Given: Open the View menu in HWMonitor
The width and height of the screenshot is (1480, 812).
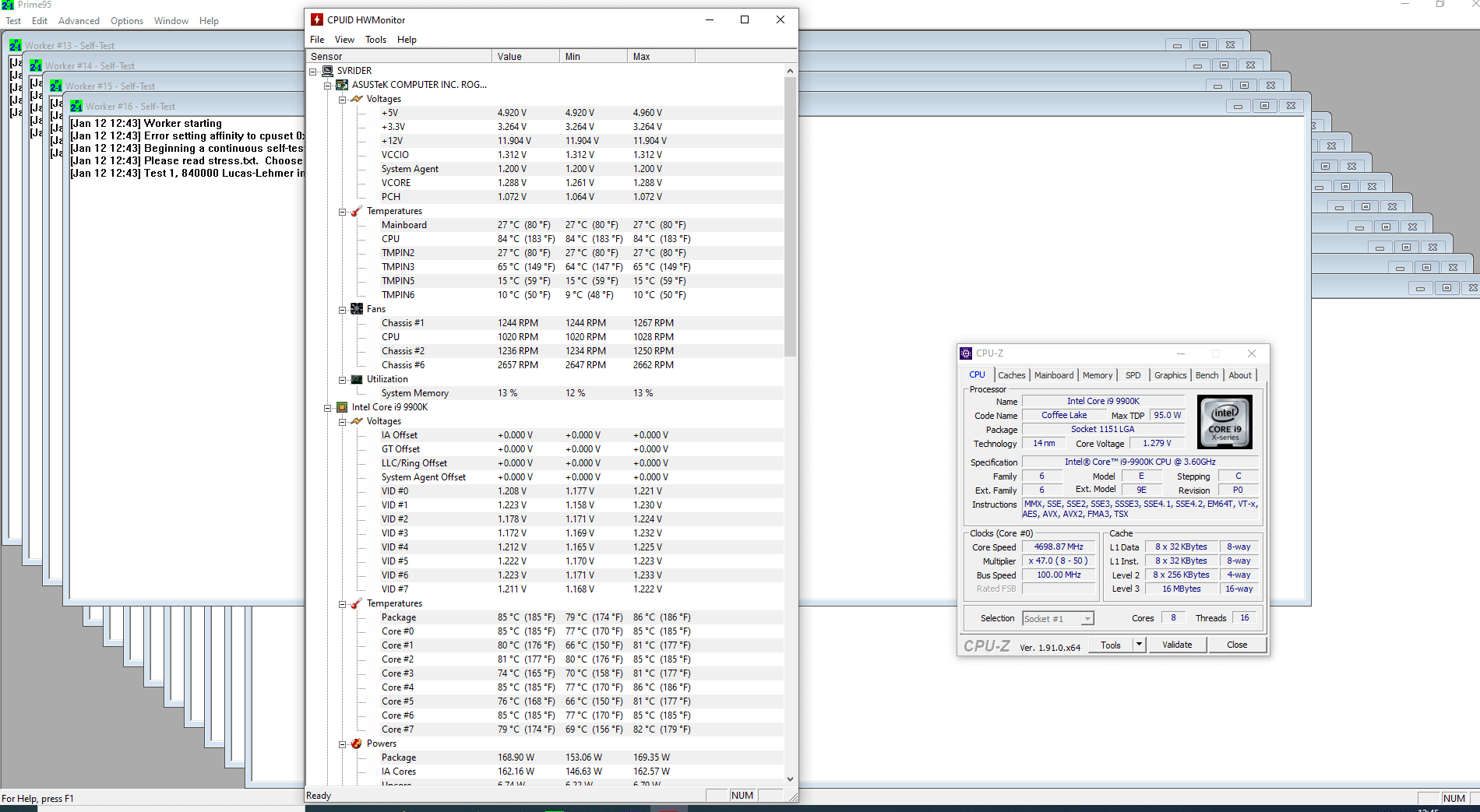Looking at the screenshot, I should coord(344,40).
